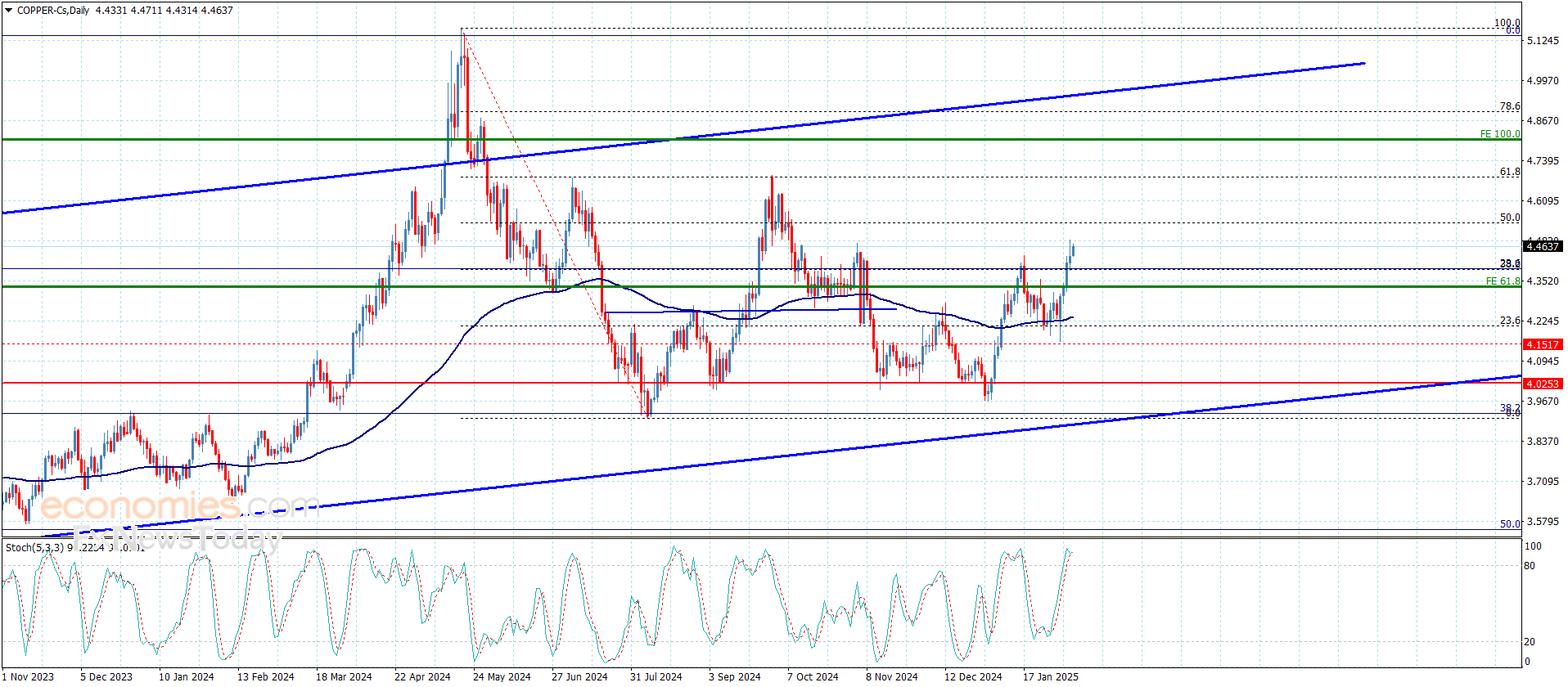Click price axis value 4.8670

(x=1543, y=120)
